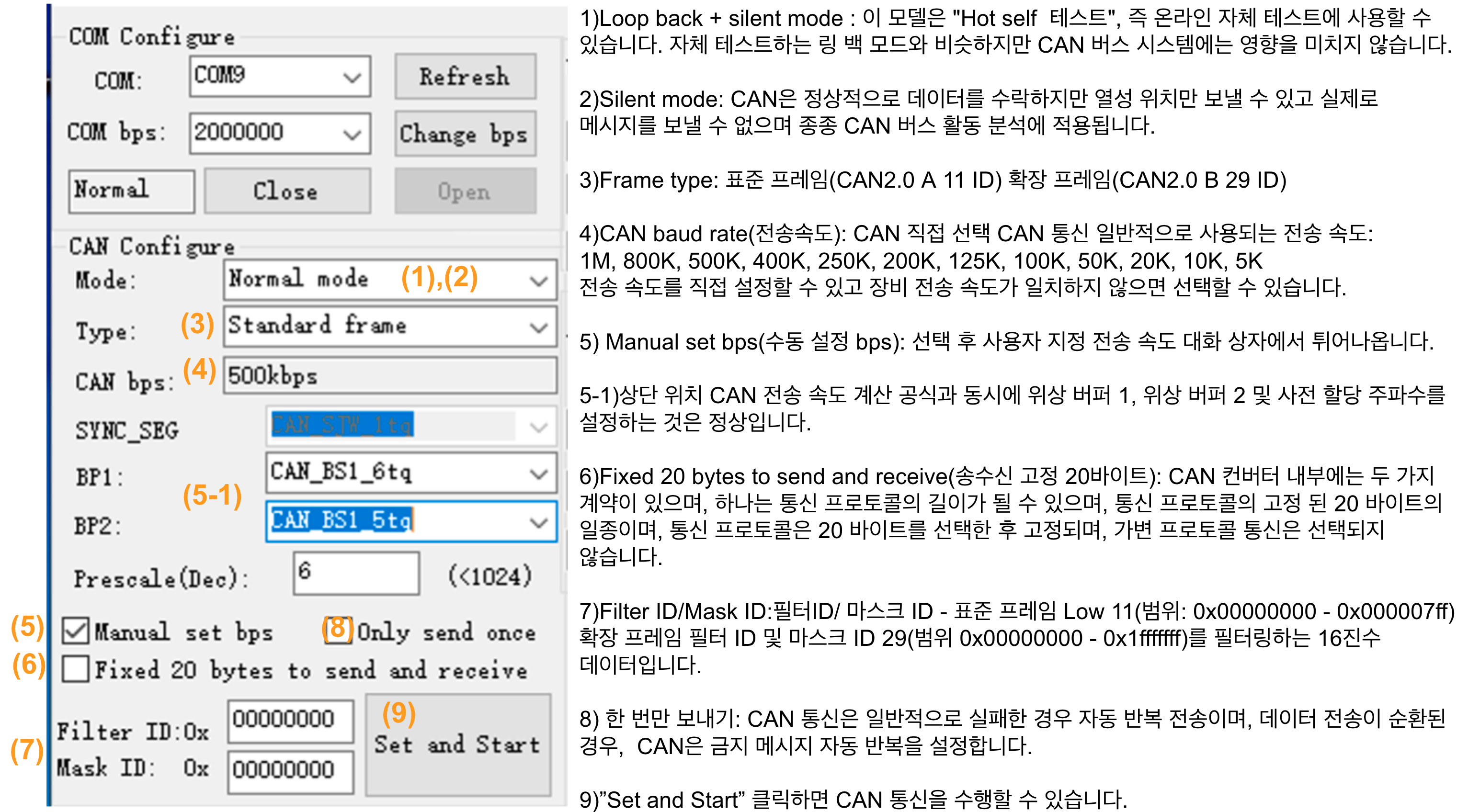This screenshot has height=812, width=1457.
Task: Click the Refresh button
Action: 465,76
